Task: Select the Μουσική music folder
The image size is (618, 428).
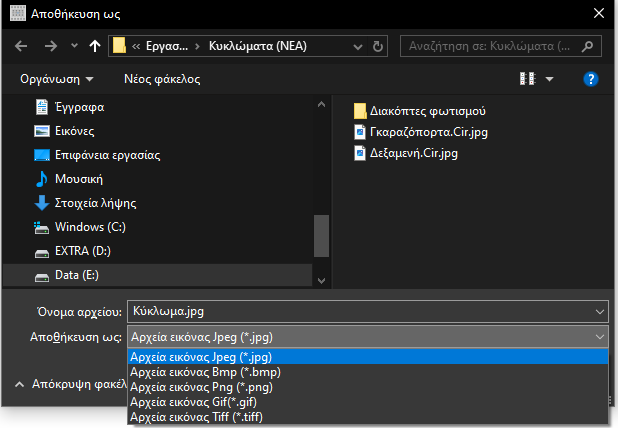Action: coord(80,179)
